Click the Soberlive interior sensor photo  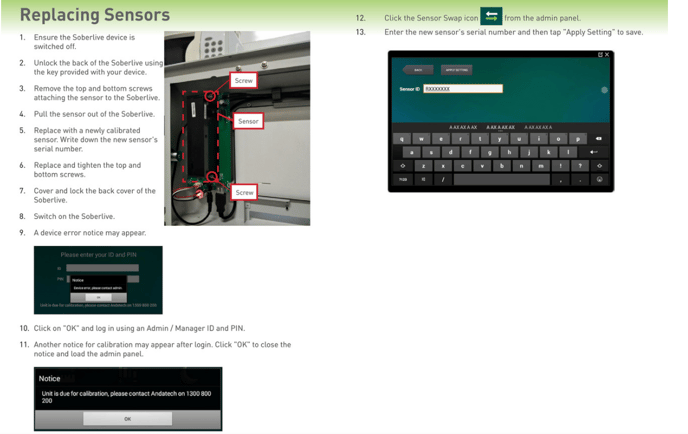(x=237, y=128)
